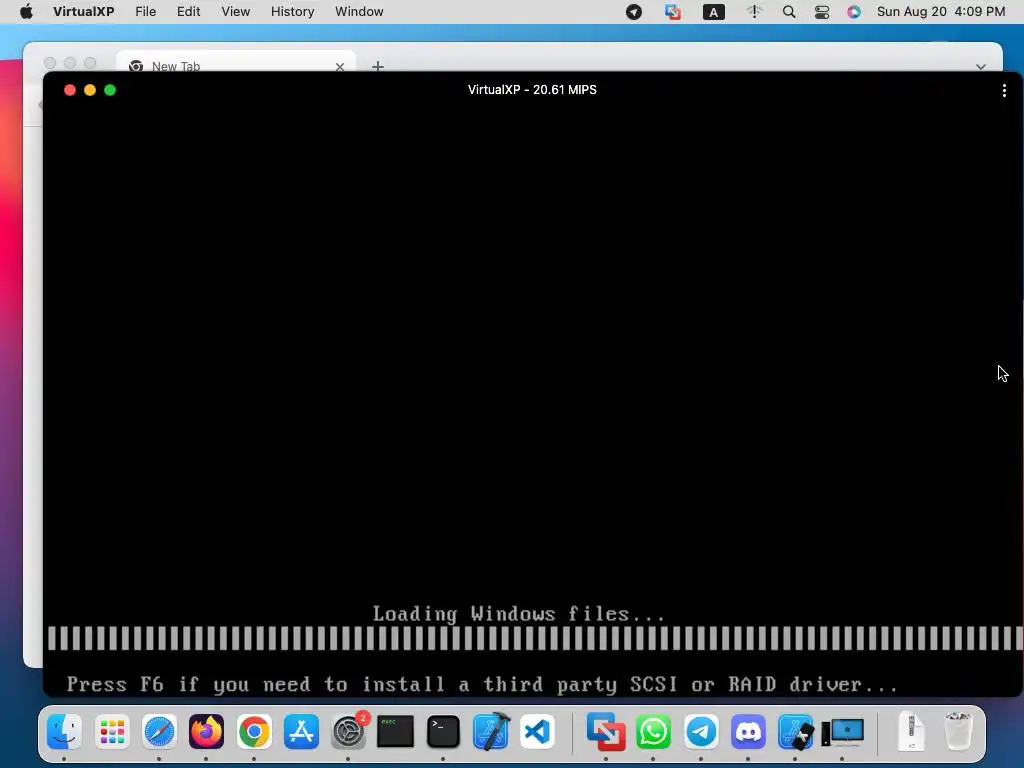1024x768 pixels.
Task: Open the Simulator app from the Dock
Action: [x=795, y=731]
